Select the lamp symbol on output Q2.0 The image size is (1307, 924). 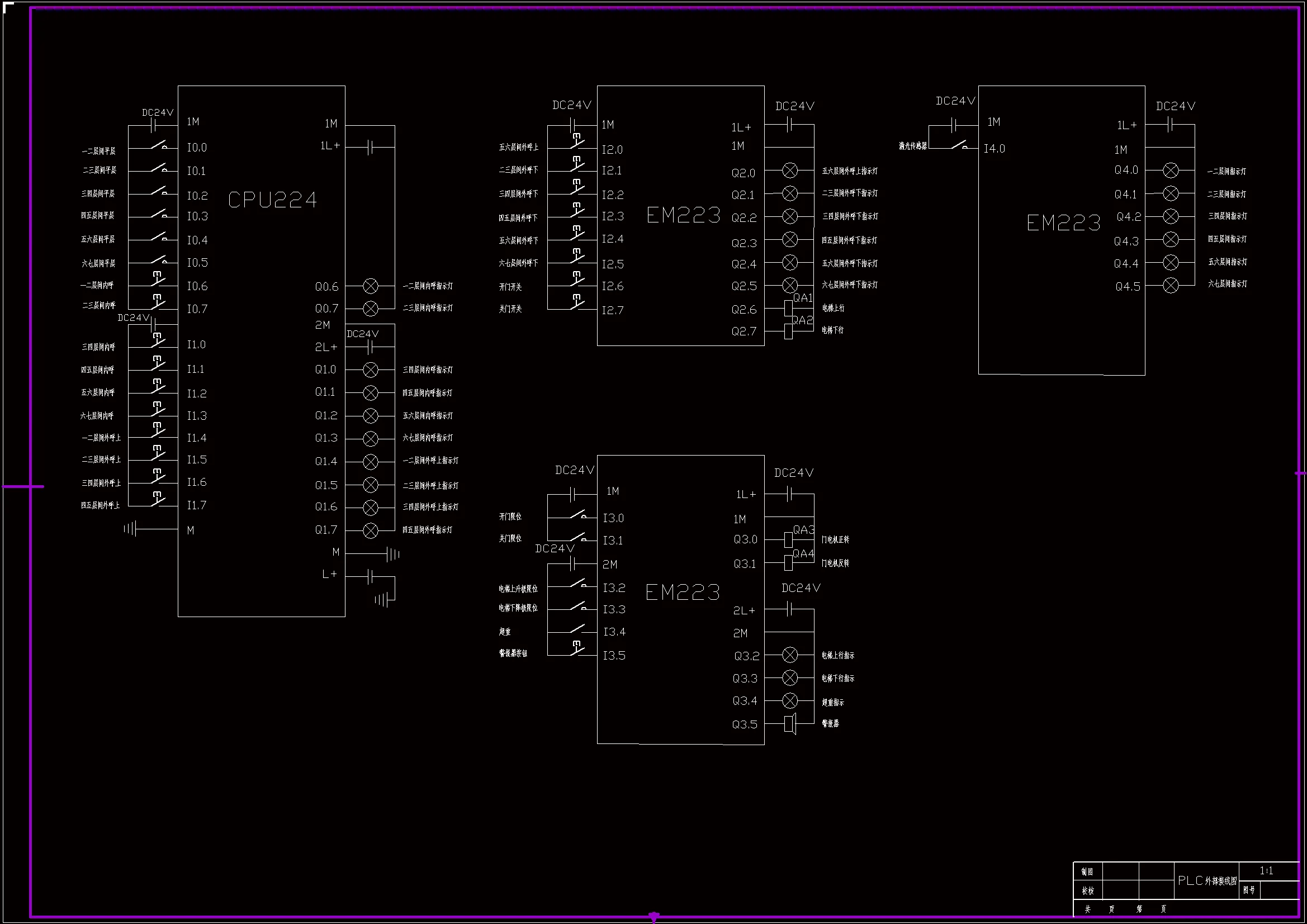tap(790, 170)
